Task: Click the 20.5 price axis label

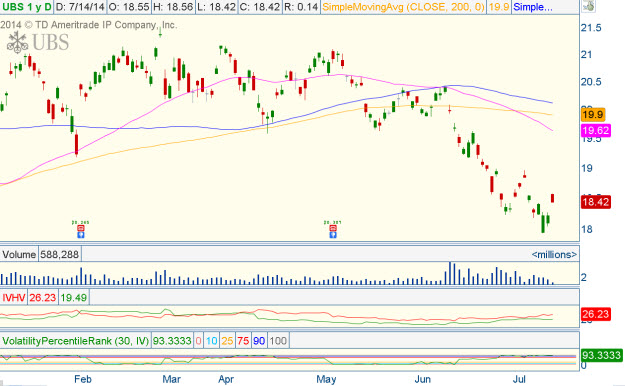Action: tap(591, 82)
